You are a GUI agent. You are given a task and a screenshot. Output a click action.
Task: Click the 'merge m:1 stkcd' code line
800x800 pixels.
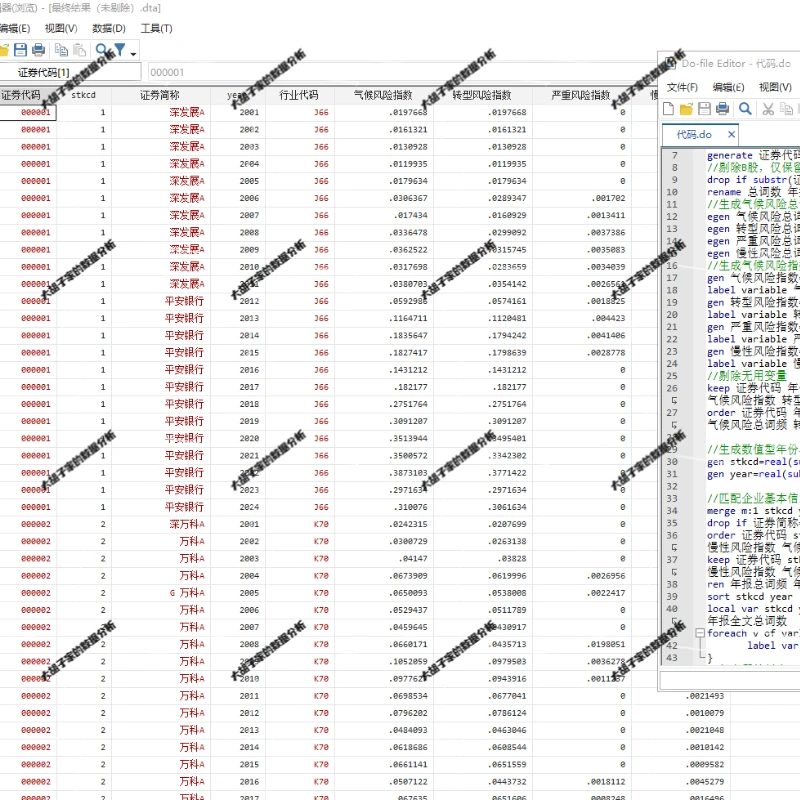click(753, 511)
